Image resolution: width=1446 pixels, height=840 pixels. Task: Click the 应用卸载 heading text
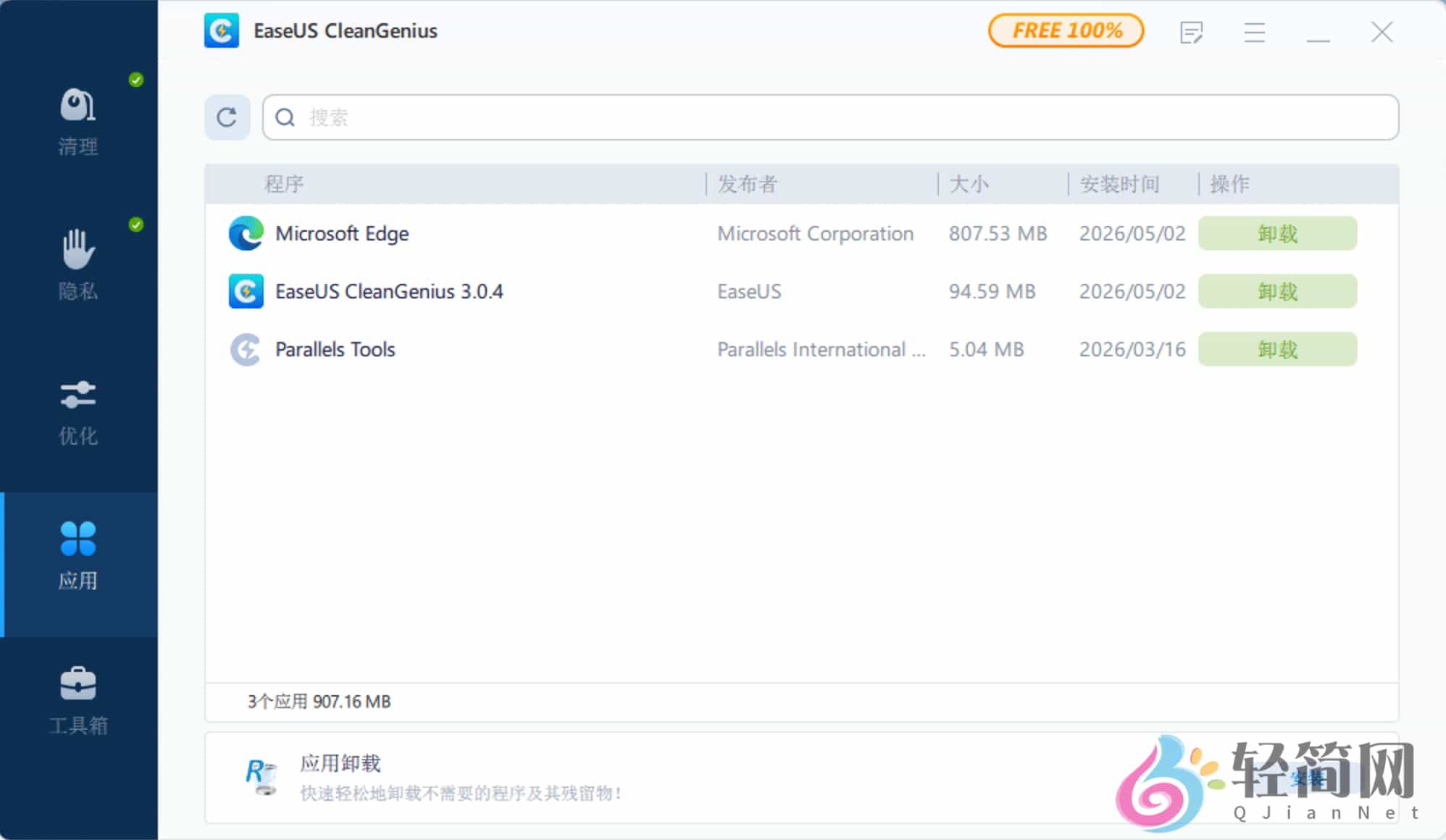tap(340, 763)
